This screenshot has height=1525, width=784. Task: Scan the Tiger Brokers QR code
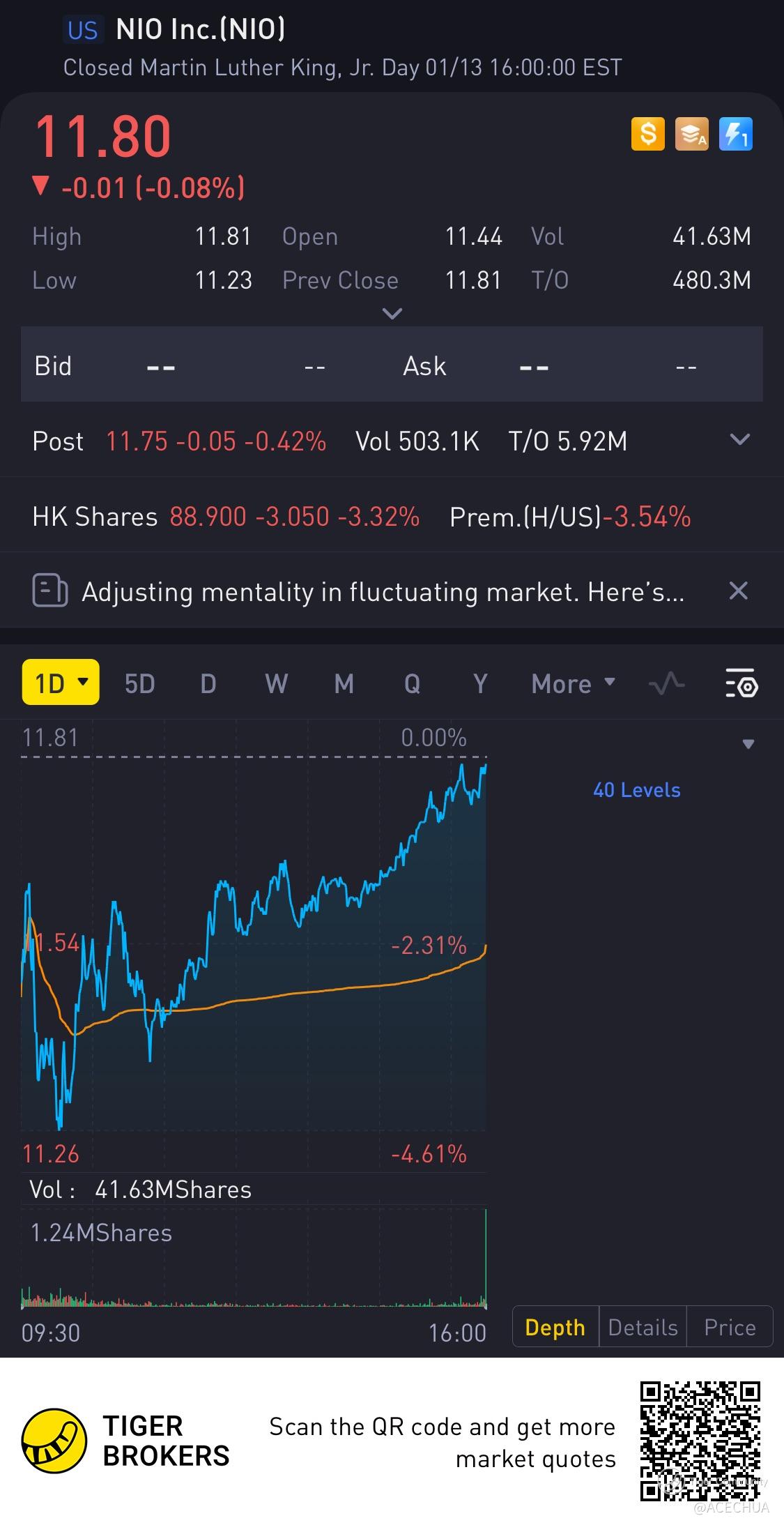coord(700,1441)
